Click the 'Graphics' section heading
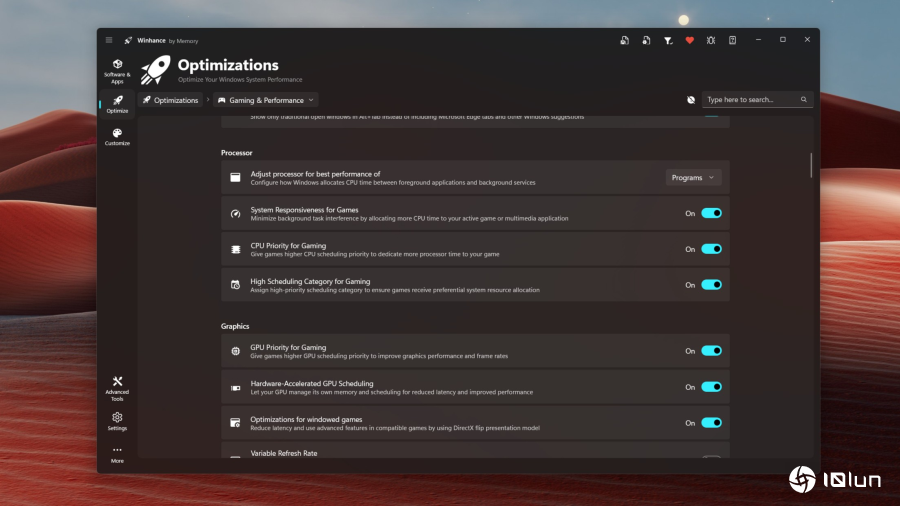This screenshot has height=506, width=900. [235, 326]
